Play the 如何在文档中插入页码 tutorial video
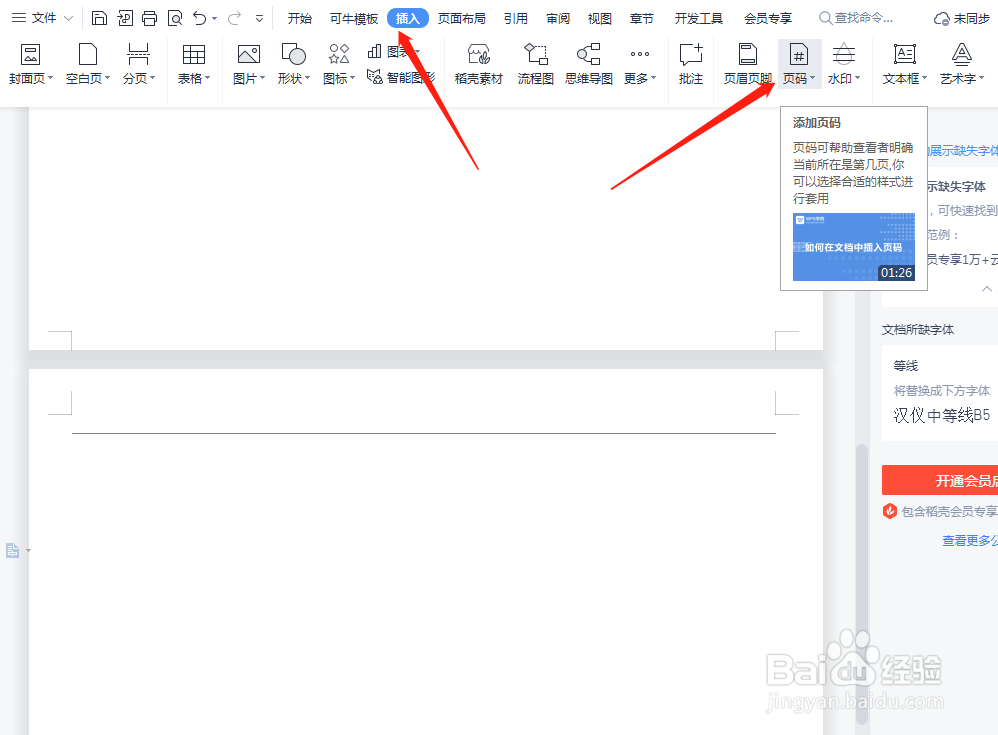The image size is (998, 735). coord(854,247)
